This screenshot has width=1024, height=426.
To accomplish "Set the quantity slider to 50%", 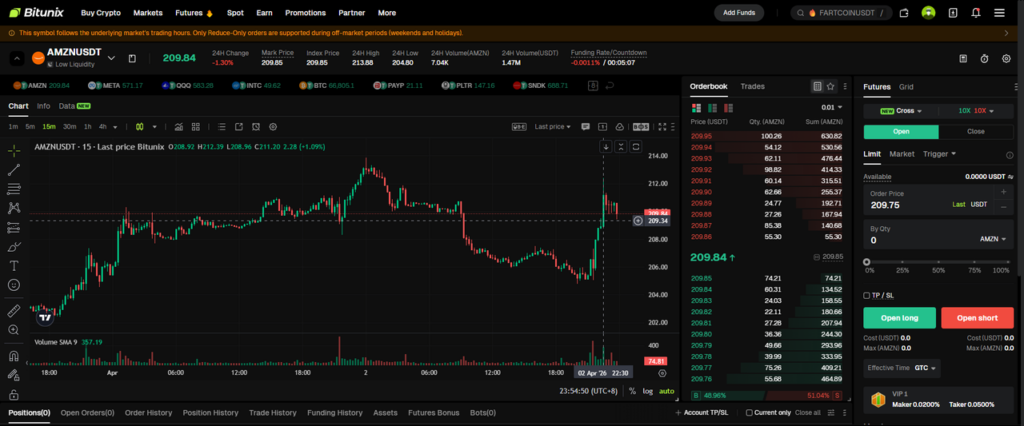I will point(938,262).
